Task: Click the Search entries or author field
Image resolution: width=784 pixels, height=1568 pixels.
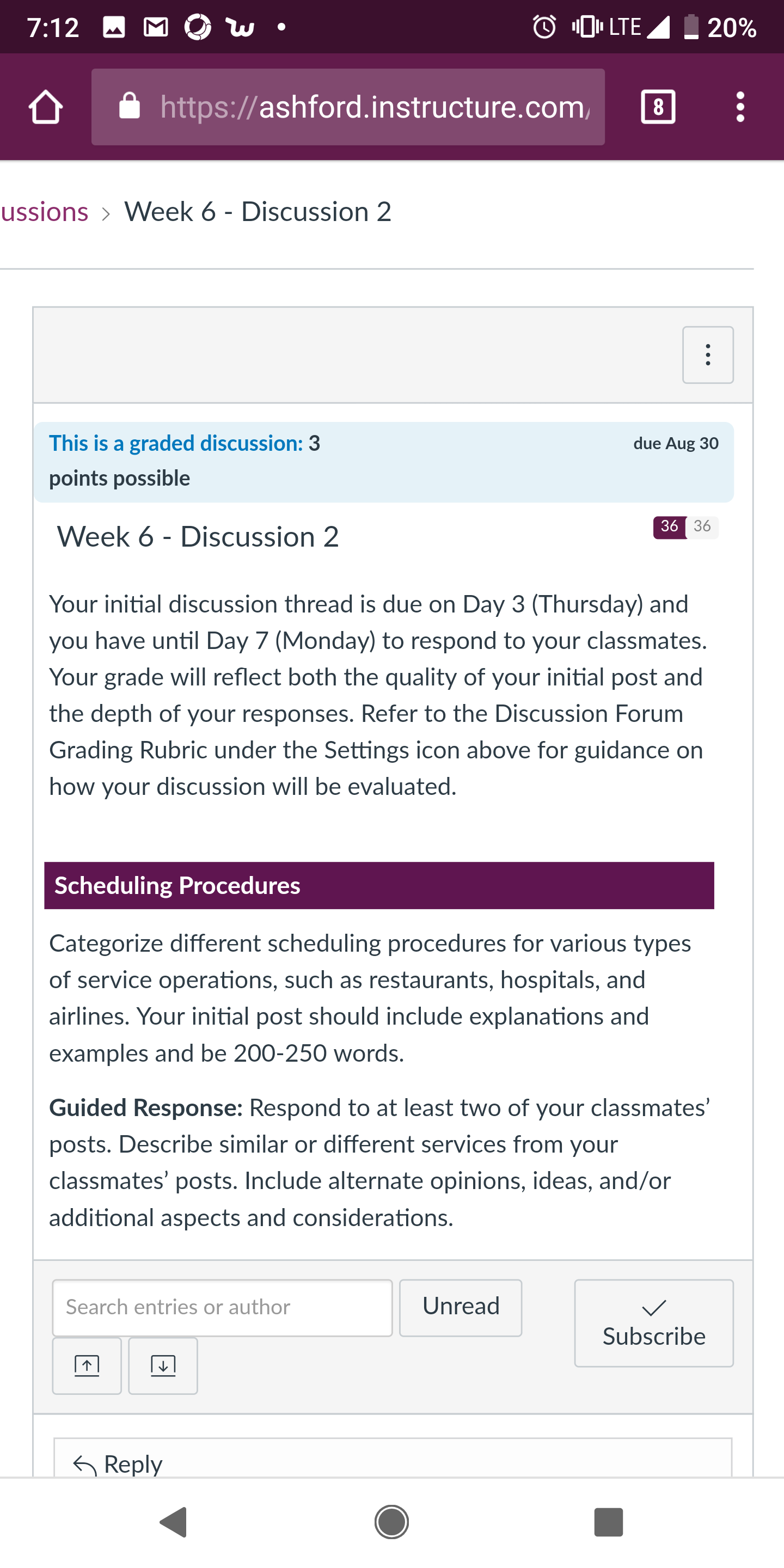Action: (x=222, y=1307)
